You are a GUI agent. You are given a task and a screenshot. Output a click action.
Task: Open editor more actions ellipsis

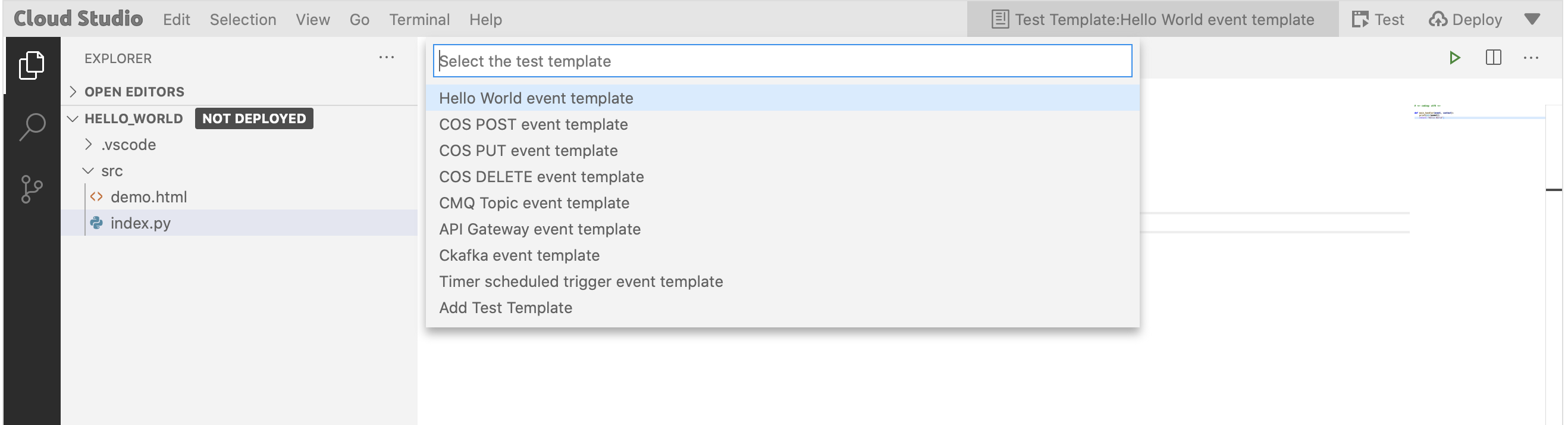click(x=1531, y=58)
